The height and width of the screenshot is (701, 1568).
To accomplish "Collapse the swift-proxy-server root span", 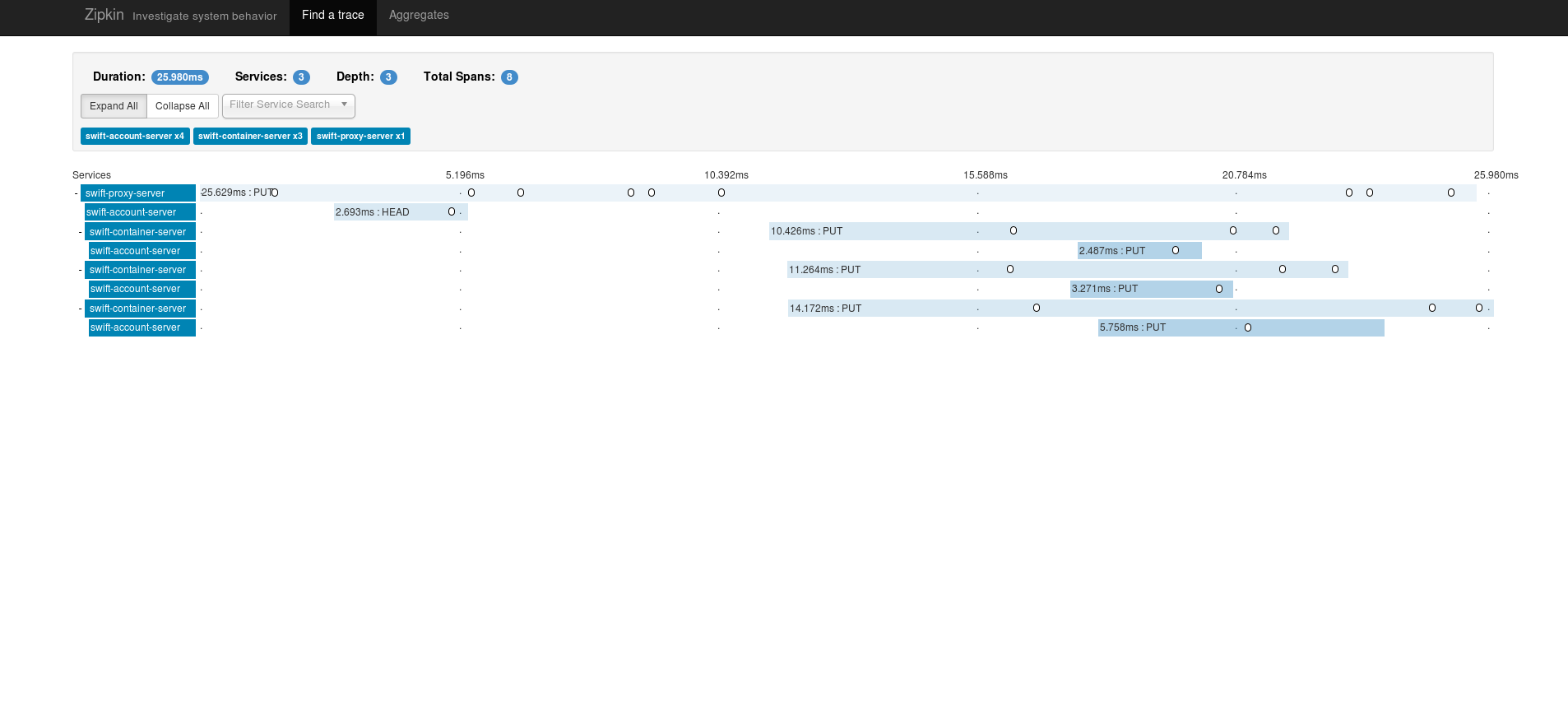I will (x=77, y=194).
